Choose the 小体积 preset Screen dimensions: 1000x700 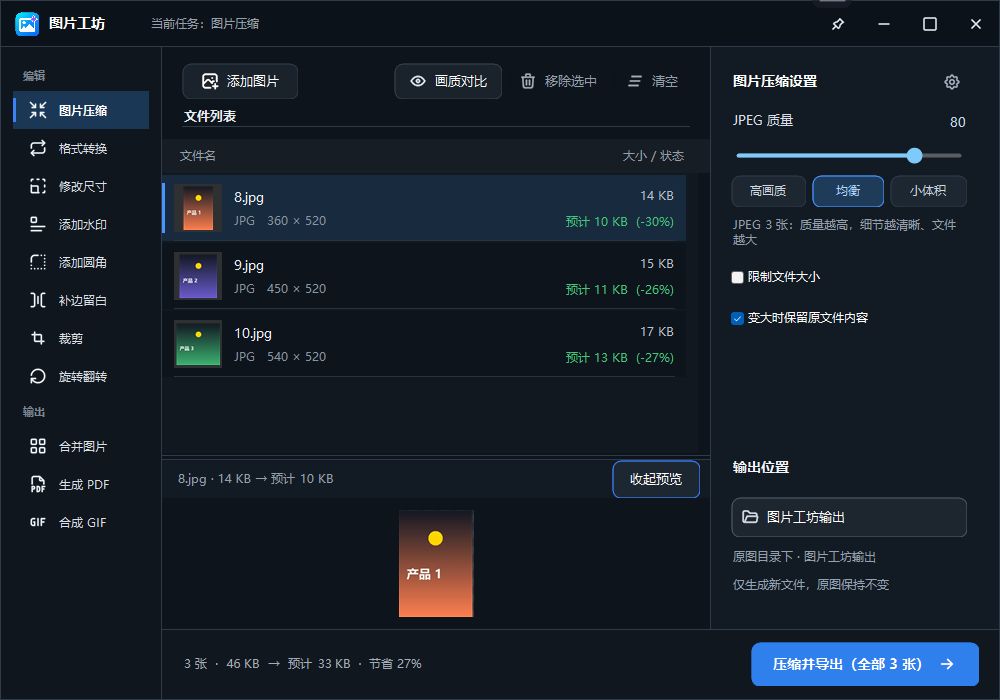coord(928,191)
